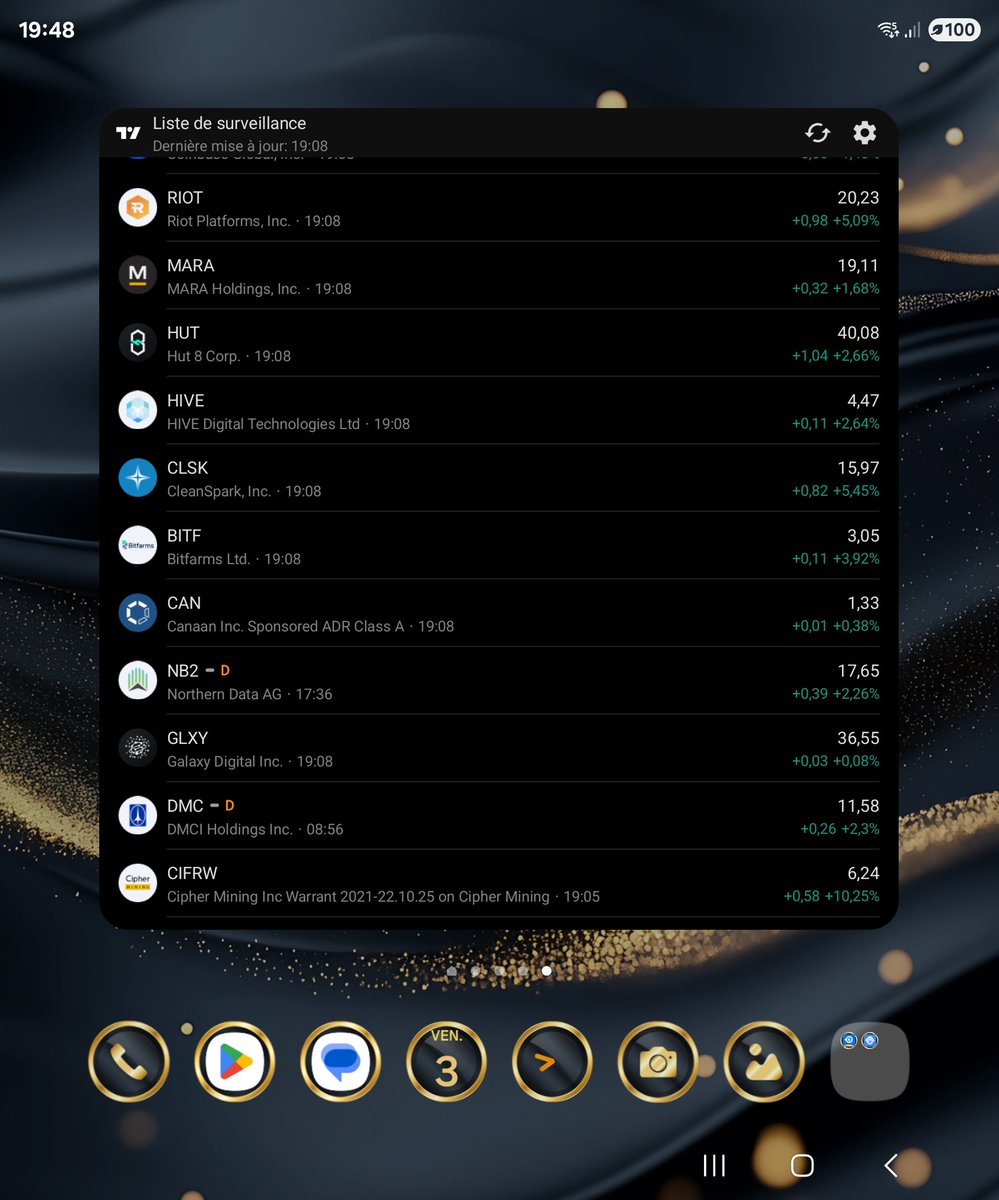Tap Canaan Inc. Sponsored ADR Class A label
This screenshot has height=1200, width=999.
(285, 626)
